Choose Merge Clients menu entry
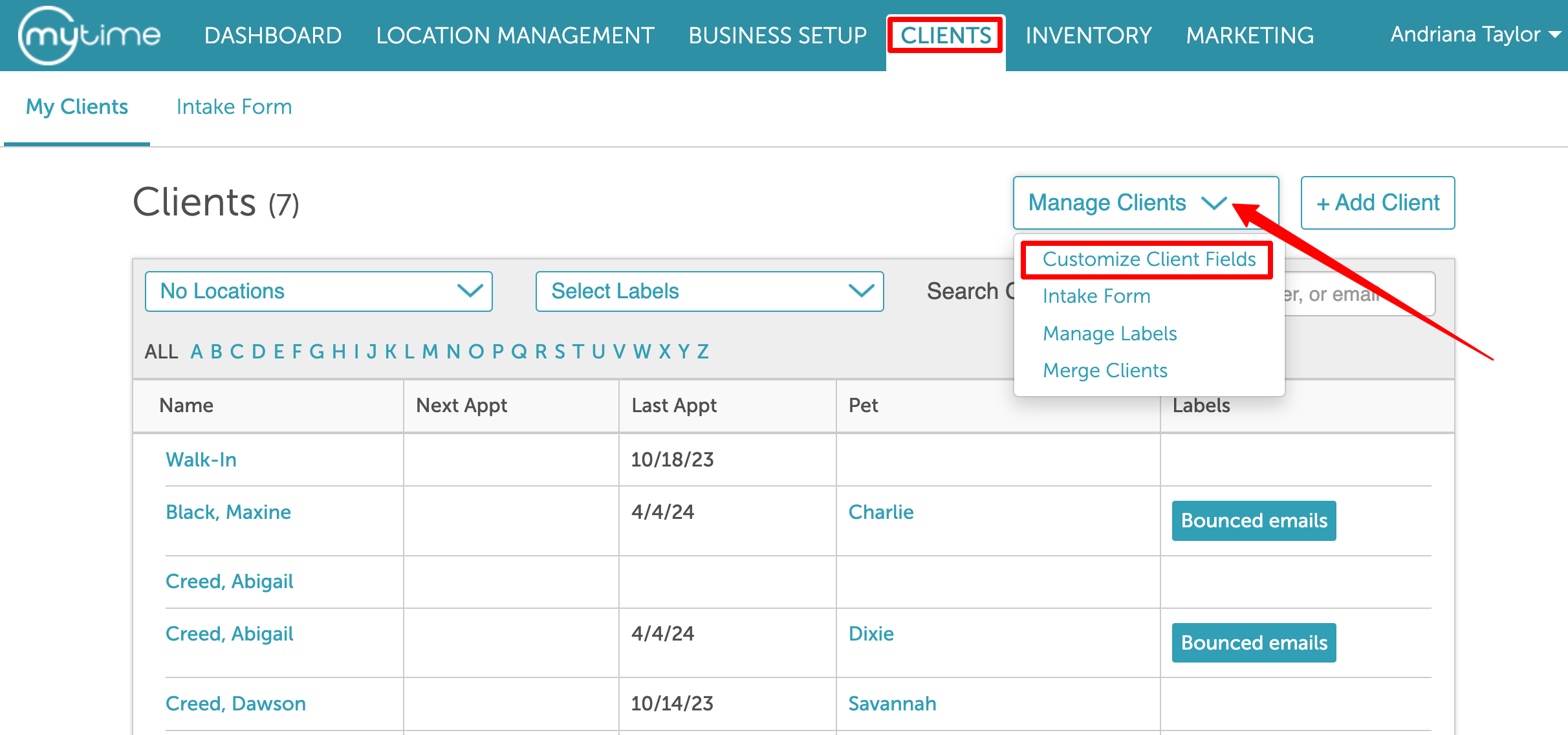The image size is (1568, 735). [x=1105, y=371]
